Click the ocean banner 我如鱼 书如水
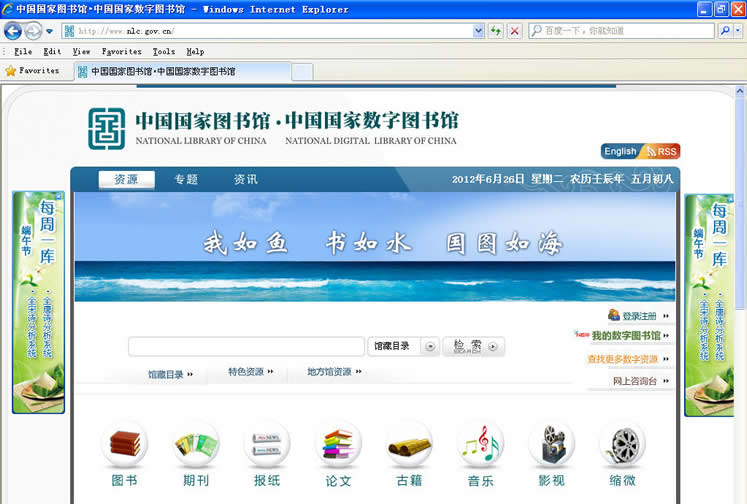The height and width of the screenshot is (504, 747). click(x=375, y=247)
